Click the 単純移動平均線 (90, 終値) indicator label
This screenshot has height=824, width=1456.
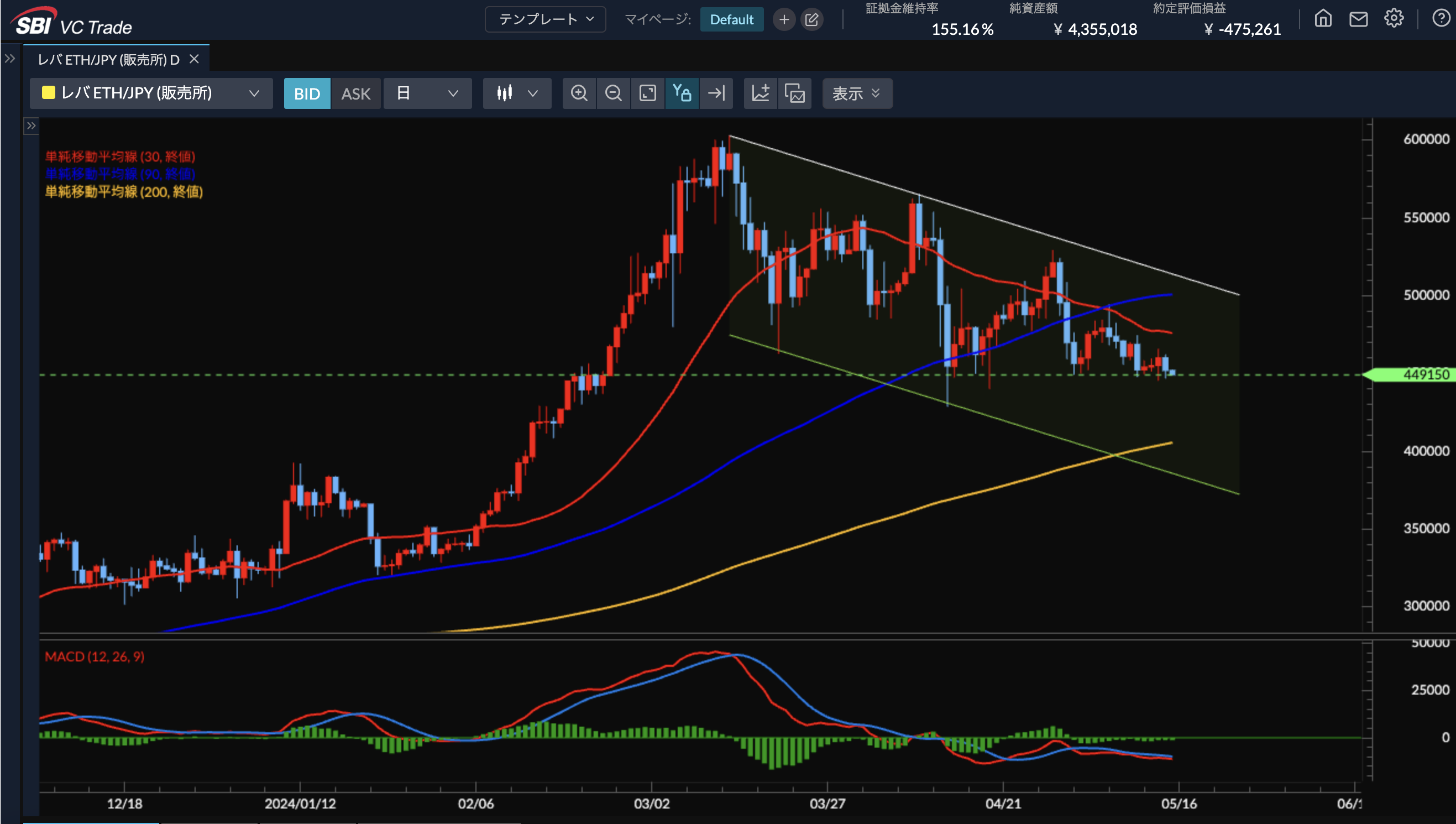click(x=120, y=174)
